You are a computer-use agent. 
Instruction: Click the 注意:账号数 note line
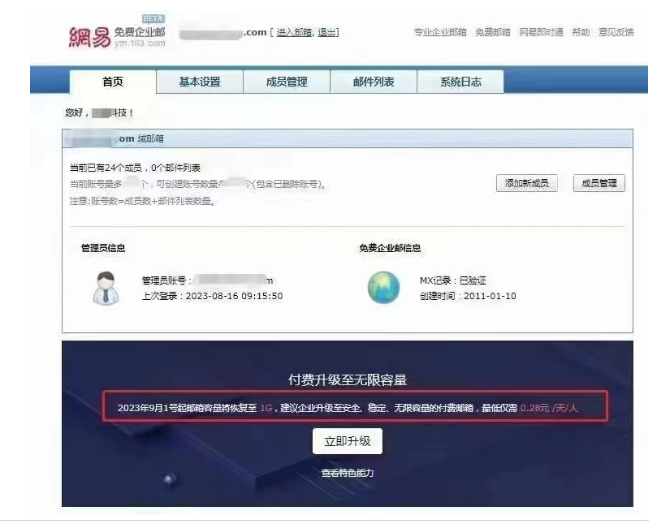point(142,201)
